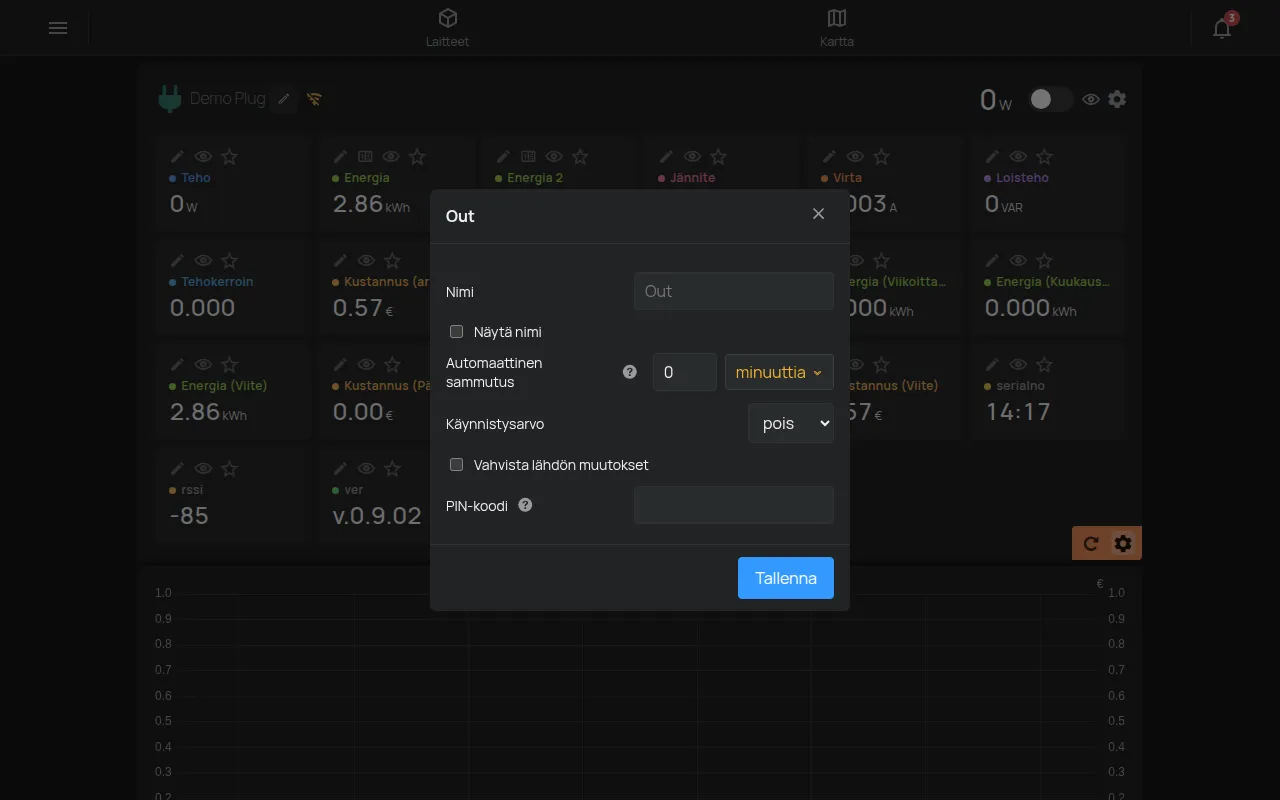Viewport: 1280px width, 800px height.
Task: Favorite the Teho tile with star
Action: tap(229, 156)
